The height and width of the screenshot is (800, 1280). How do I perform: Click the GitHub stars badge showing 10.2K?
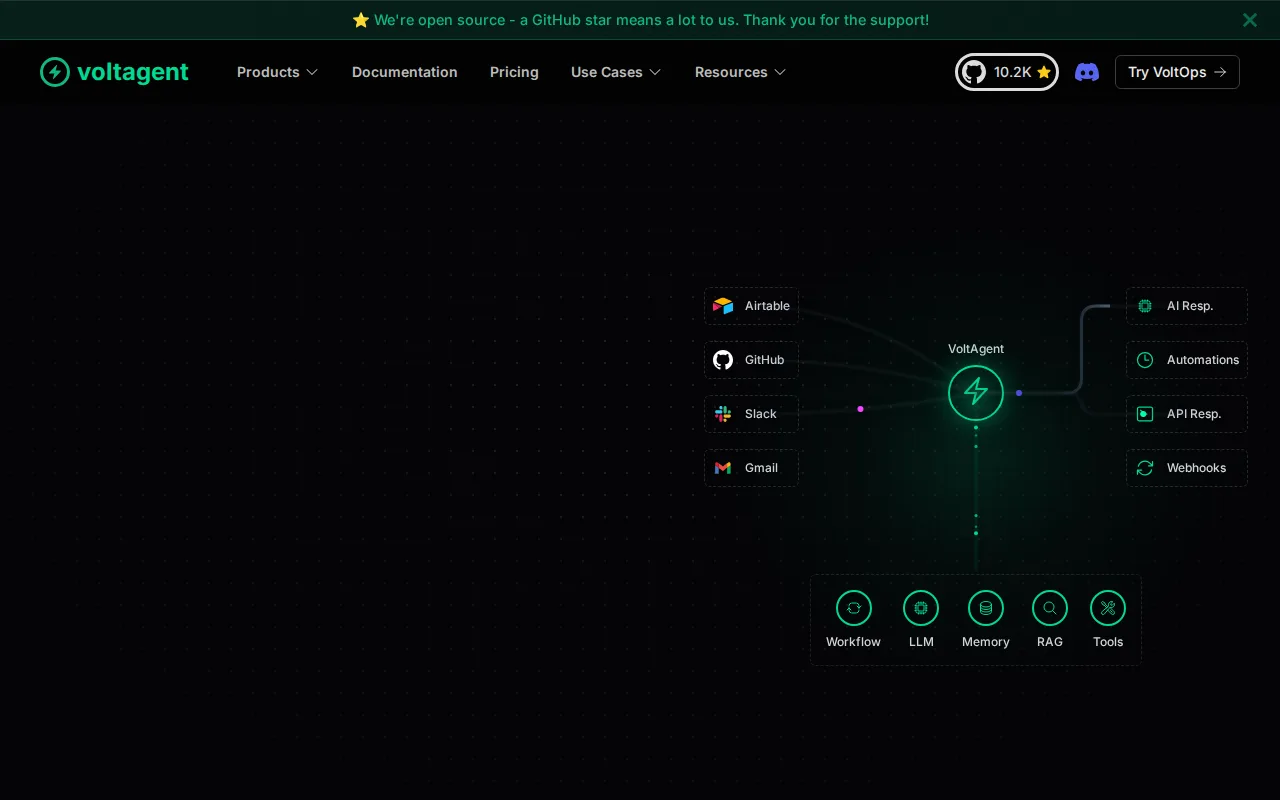point(1007,72)
